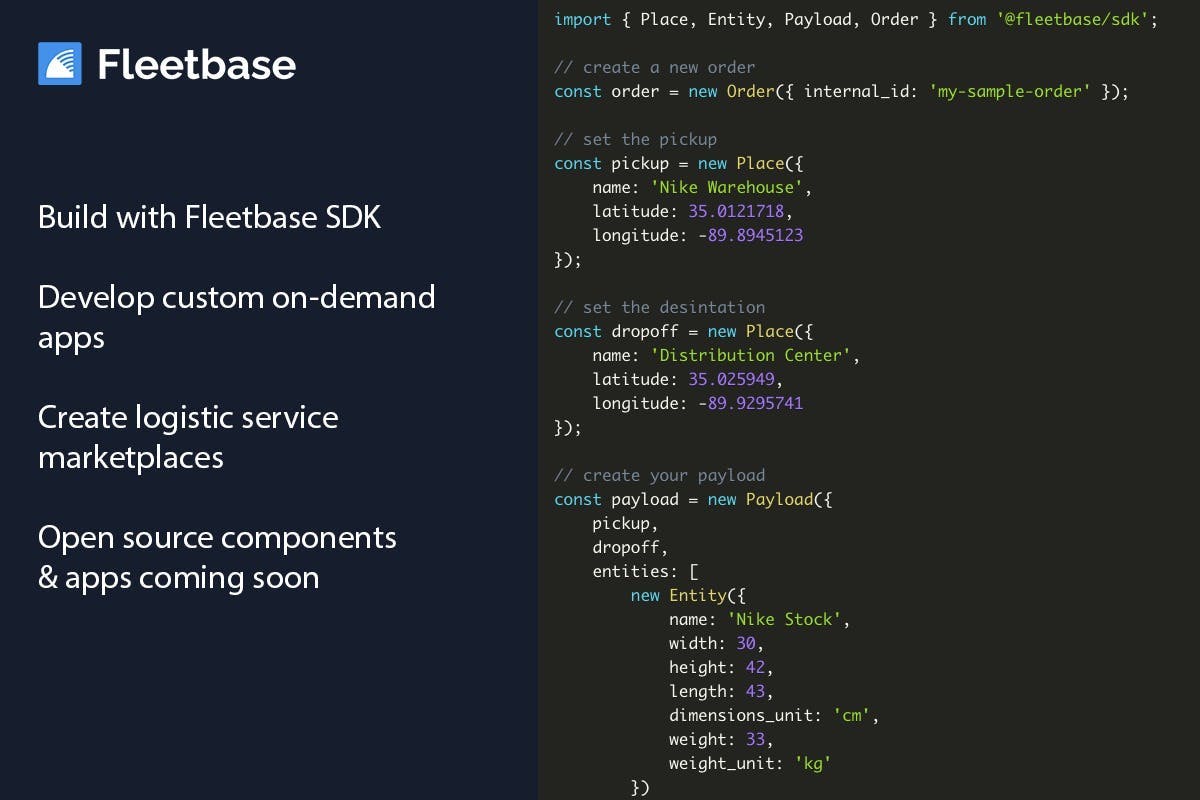Click the 'Nike Stock' entity name string
The image size is (1200, 800).
(x=784, y=619)
